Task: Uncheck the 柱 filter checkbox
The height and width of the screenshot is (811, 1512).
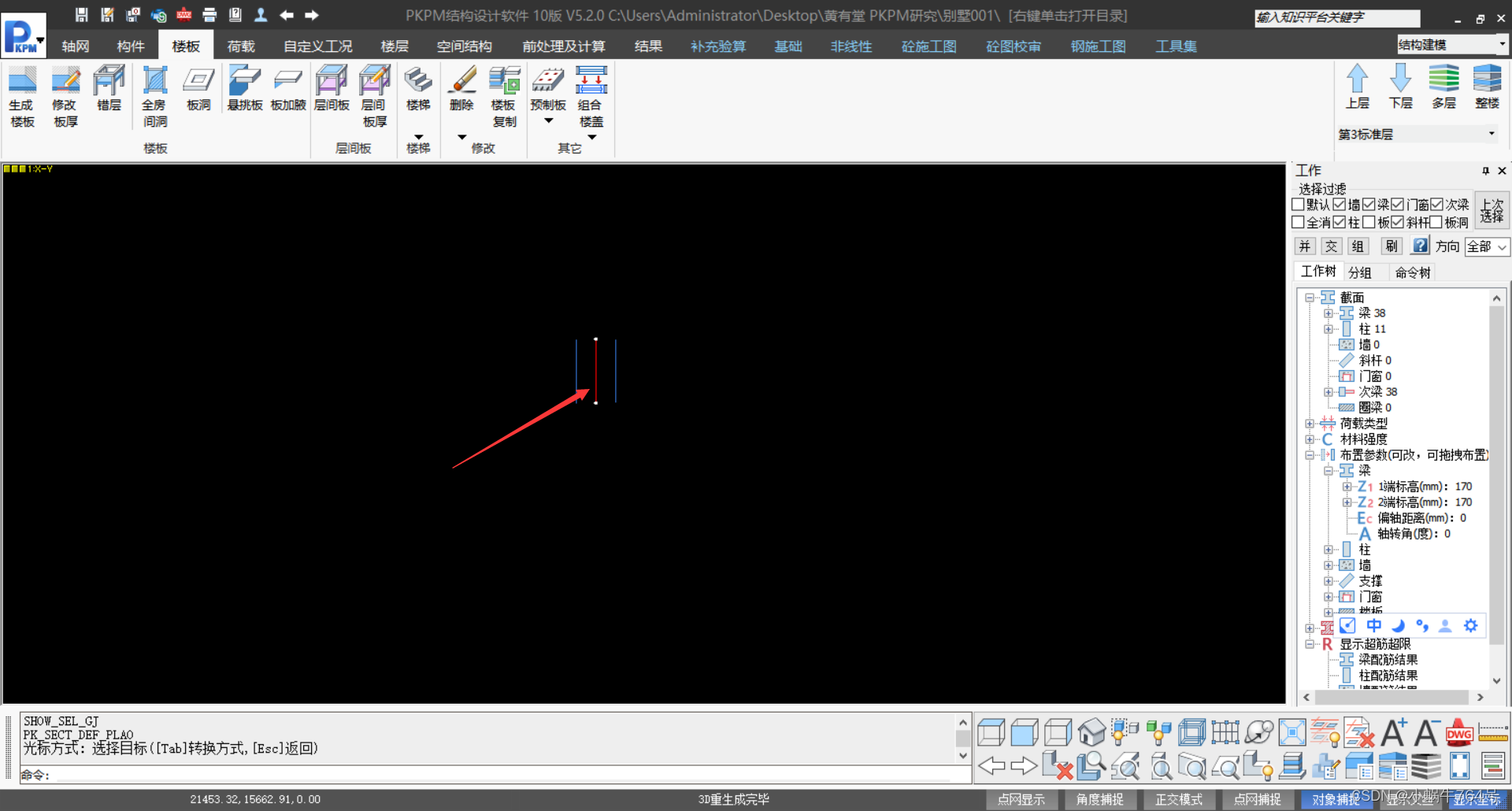Action: 1340,222
